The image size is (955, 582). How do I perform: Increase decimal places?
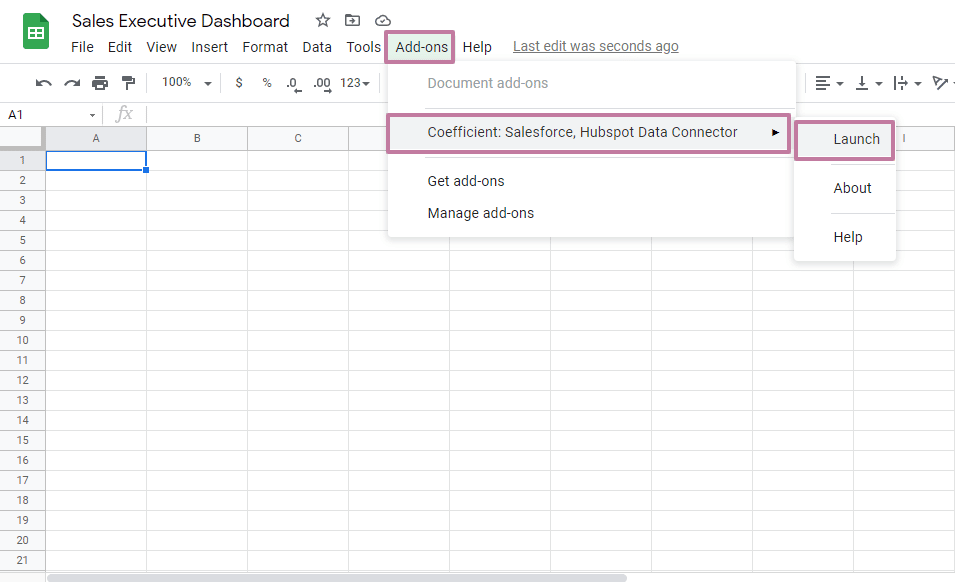322,83
